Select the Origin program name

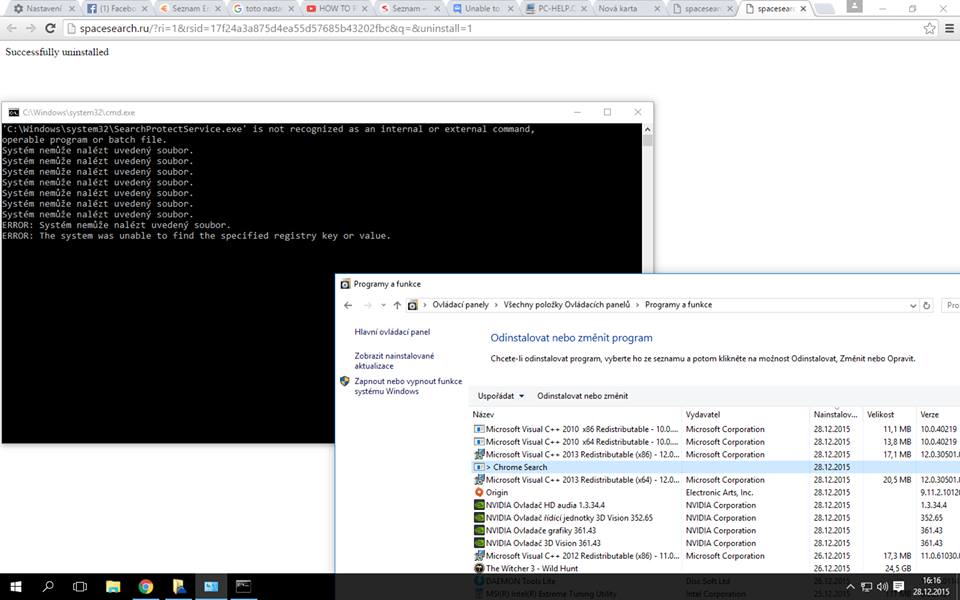[x=497, y=492]
